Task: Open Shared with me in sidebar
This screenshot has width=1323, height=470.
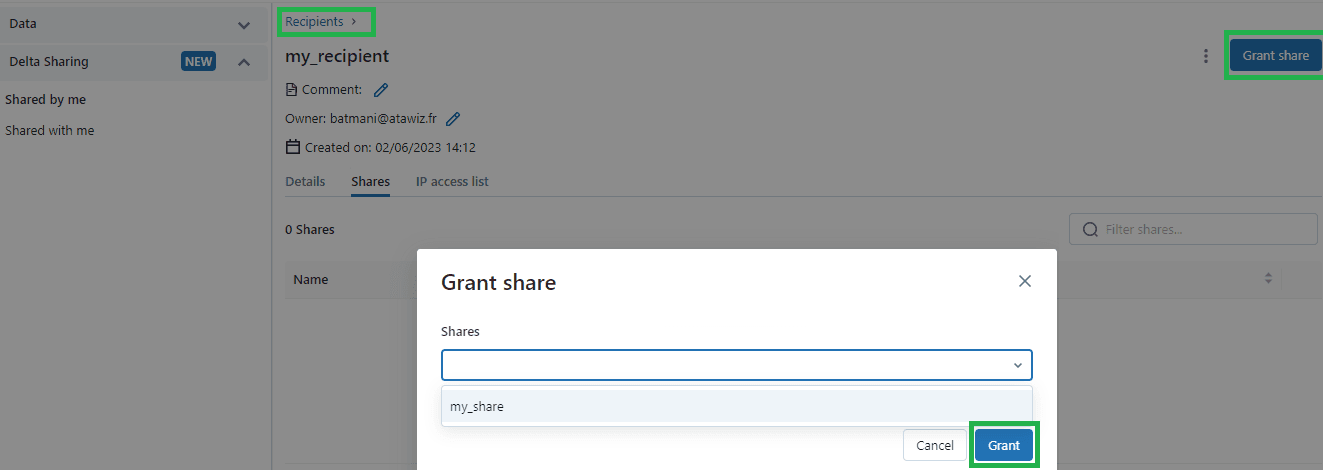Action: point(50,131)
